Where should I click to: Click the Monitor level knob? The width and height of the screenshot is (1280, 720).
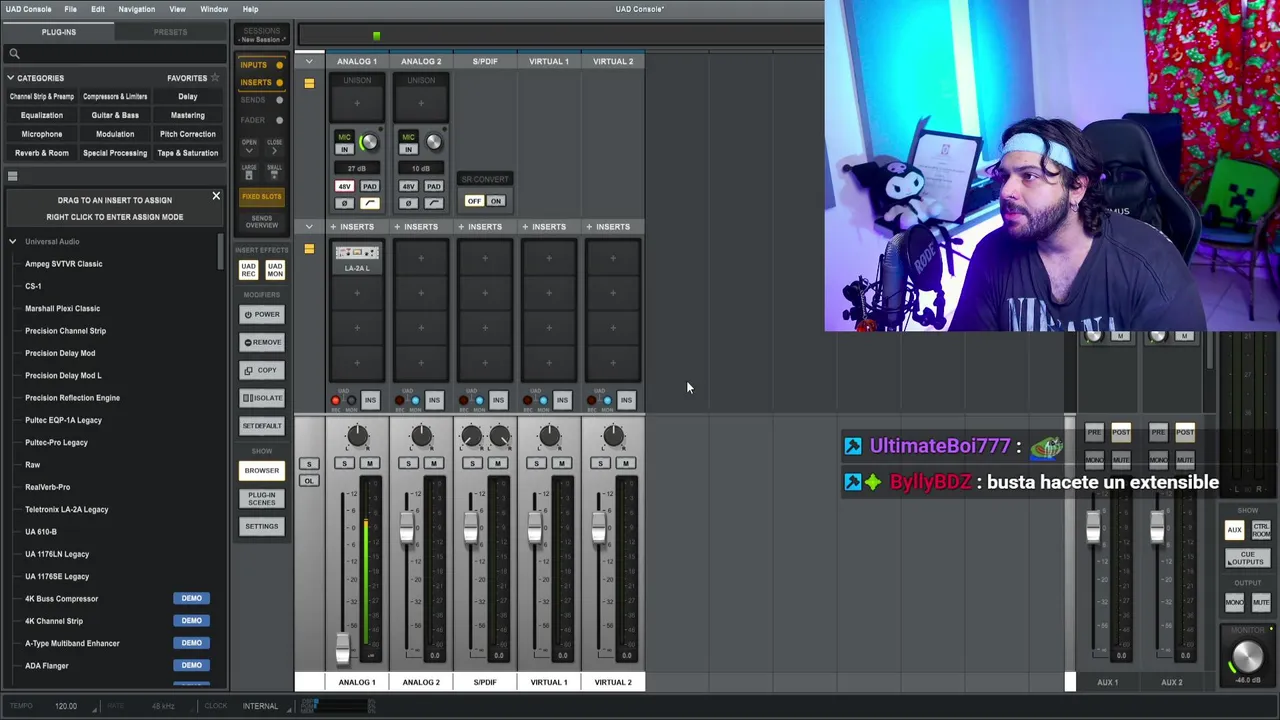coord(1247,656)
